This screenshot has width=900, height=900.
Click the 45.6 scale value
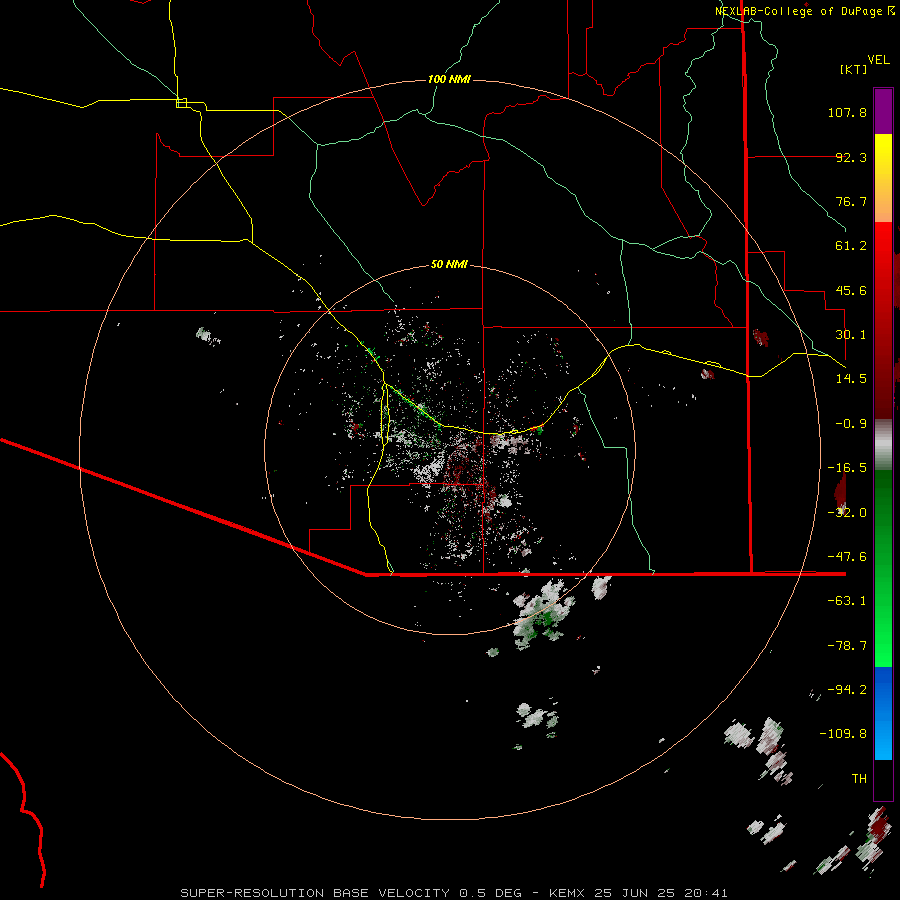851,290
